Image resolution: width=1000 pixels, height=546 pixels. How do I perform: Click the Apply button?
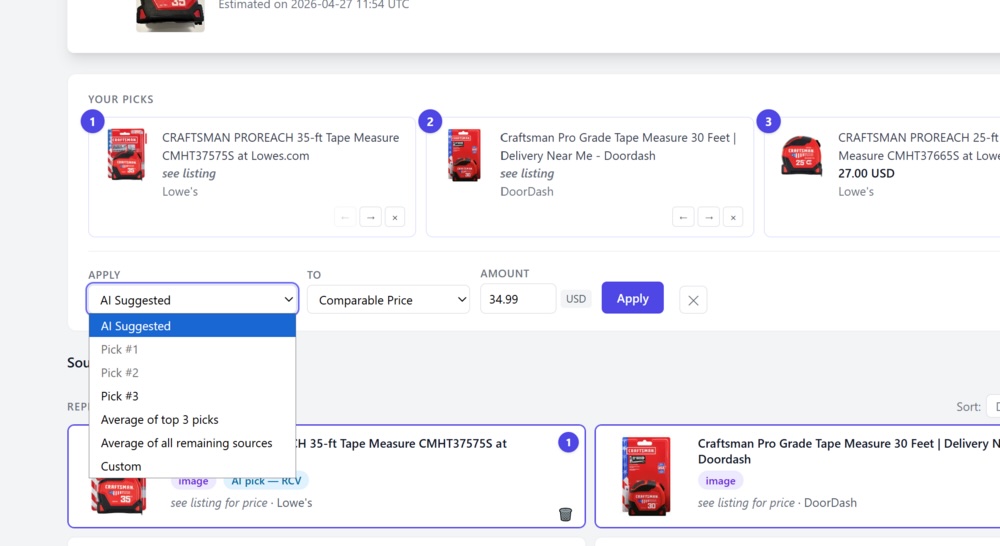pyautogui.click(x=633, y=298)
